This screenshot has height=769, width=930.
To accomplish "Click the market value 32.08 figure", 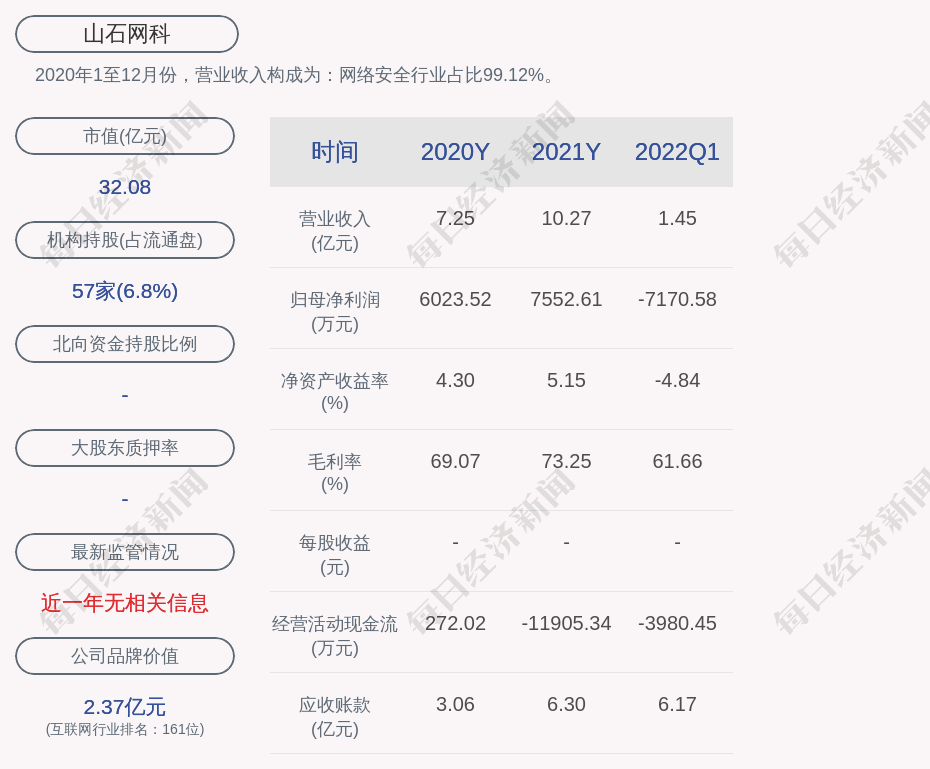I will point(125,187).
